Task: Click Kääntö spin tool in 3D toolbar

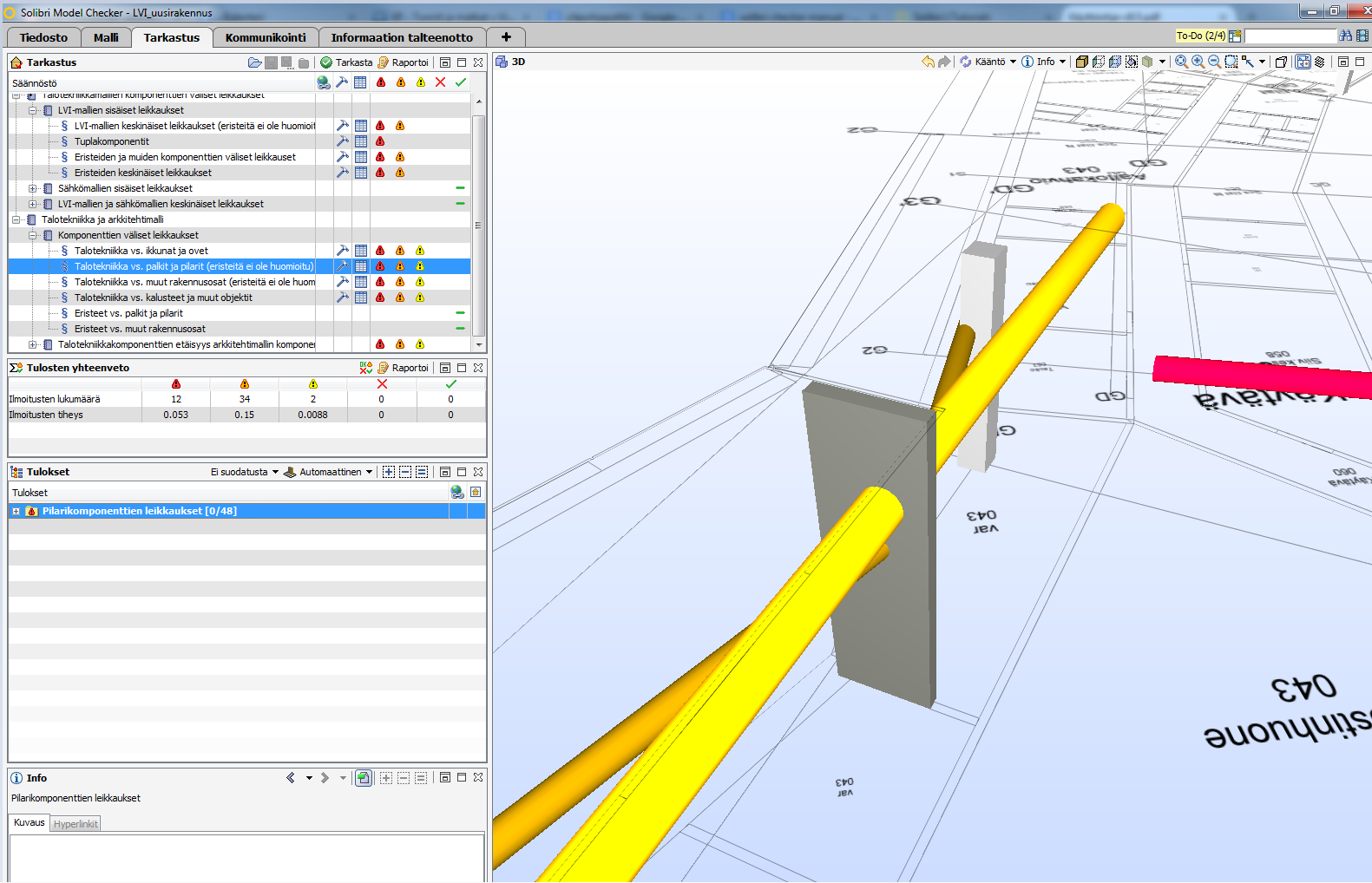Action: pyautogui.click(x=982, y=62)
